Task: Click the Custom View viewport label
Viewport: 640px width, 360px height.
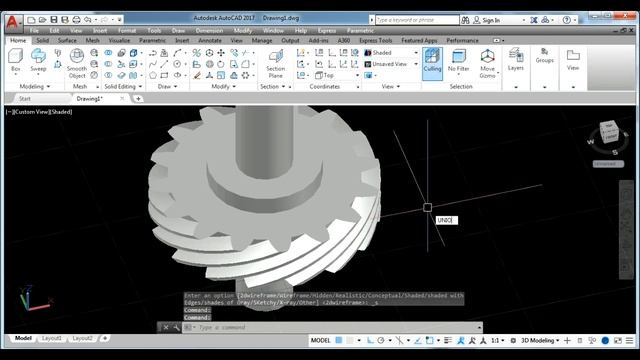Action: click(x=31, y=111)
